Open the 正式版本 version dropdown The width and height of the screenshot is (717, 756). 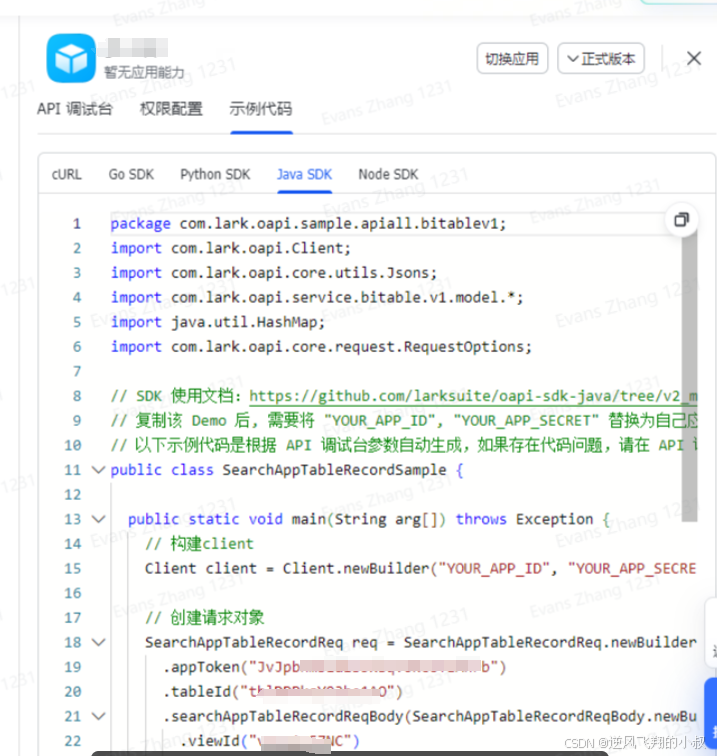(x=601, y=59)
